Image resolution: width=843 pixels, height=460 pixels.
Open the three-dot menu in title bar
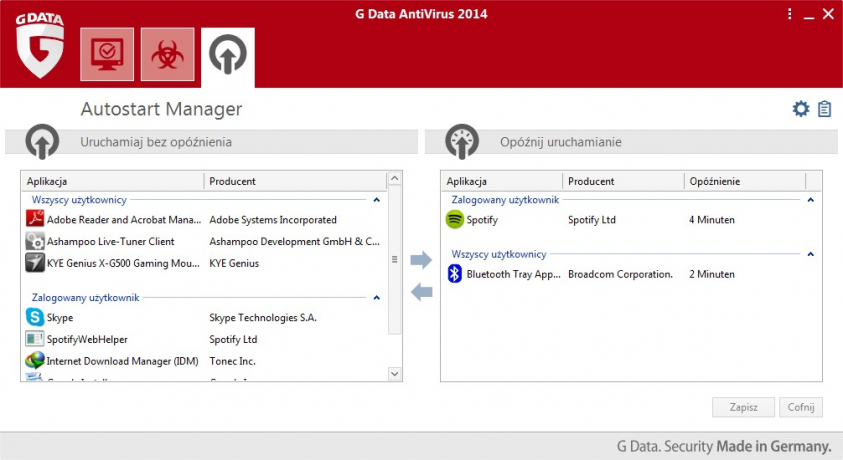(x=789, y=14)
